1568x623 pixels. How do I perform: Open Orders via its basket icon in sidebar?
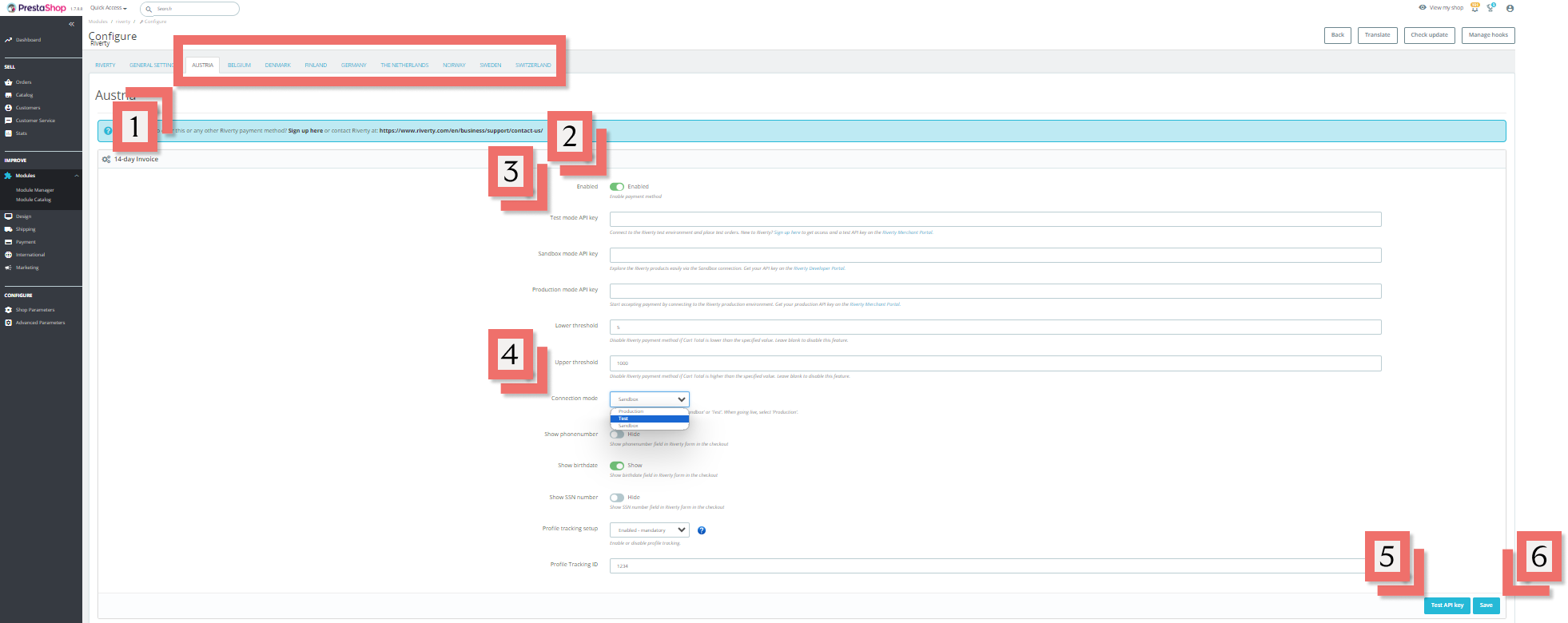coord(9,82)
